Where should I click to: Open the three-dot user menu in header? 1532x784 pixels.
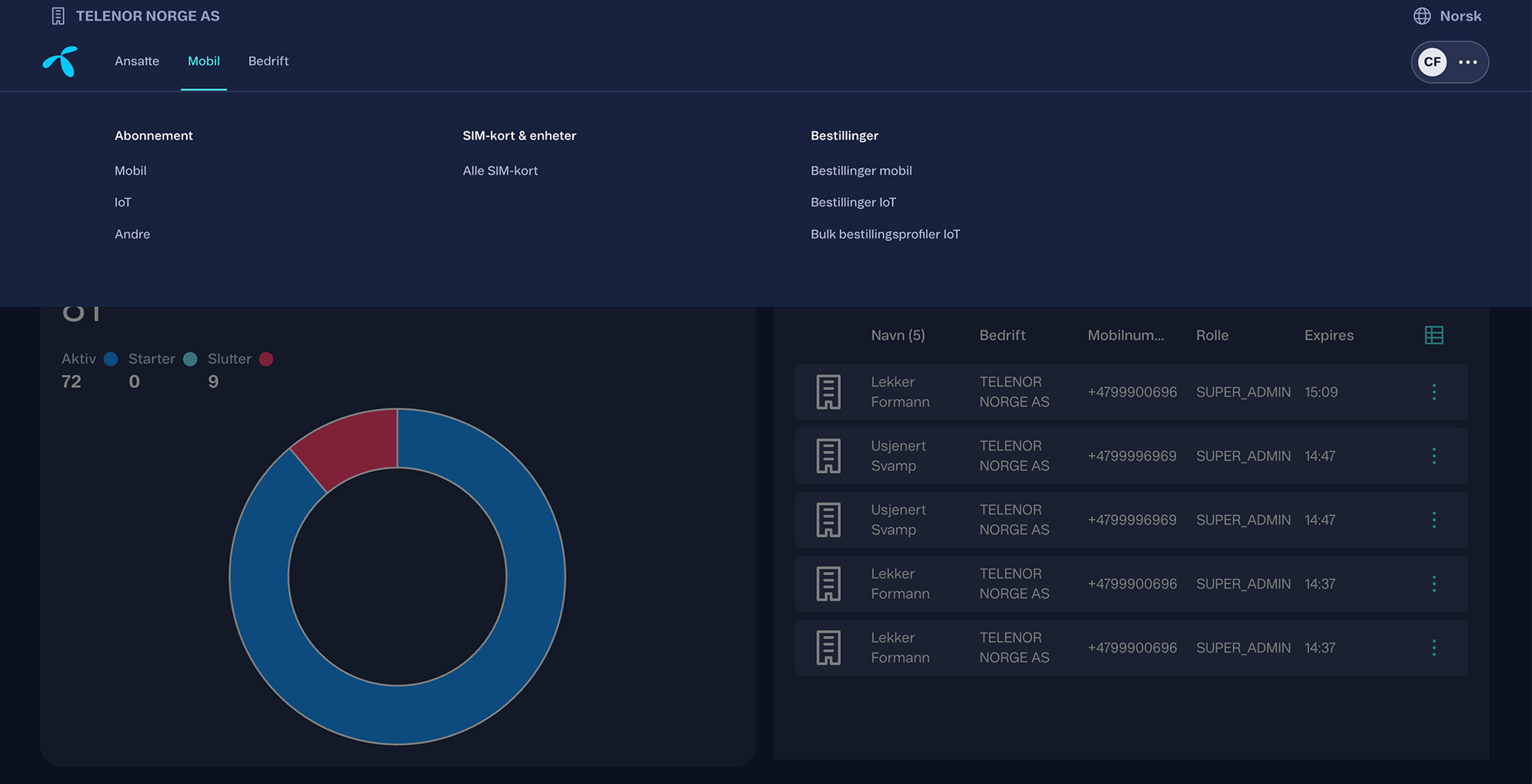(1468, 62)
